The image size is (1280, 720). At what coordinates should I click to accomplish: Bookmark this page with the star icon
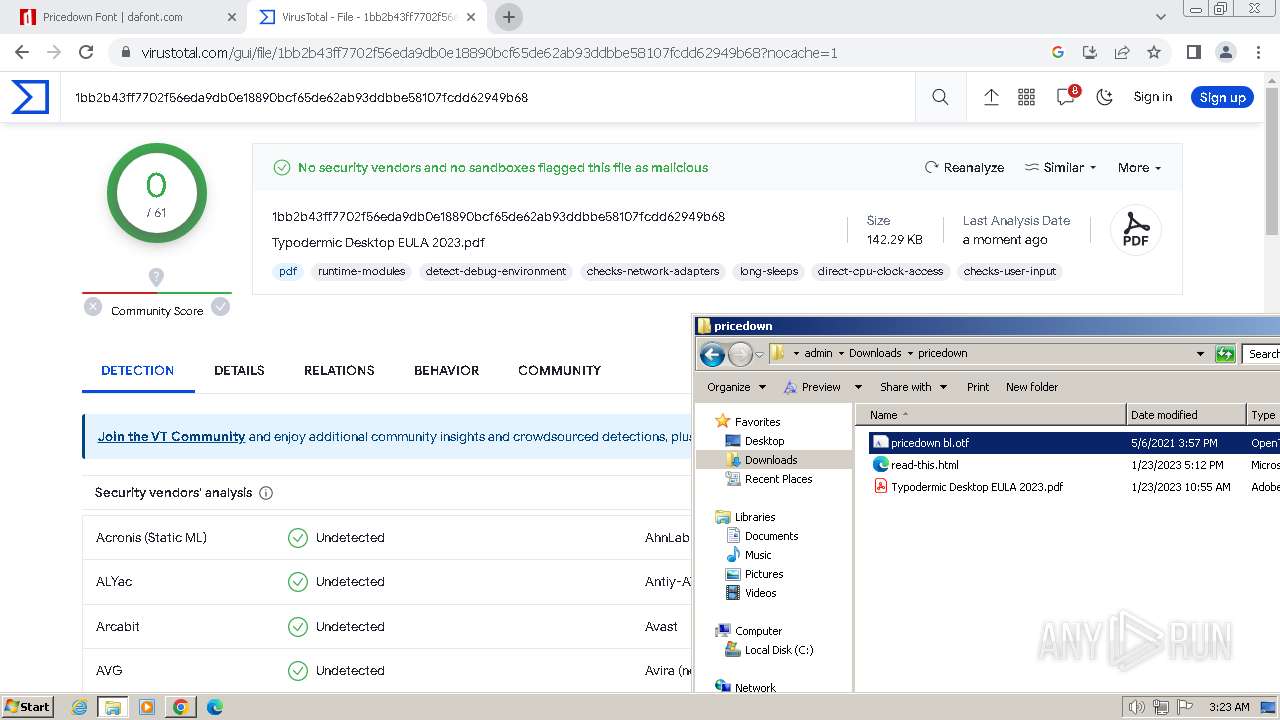1154,52
